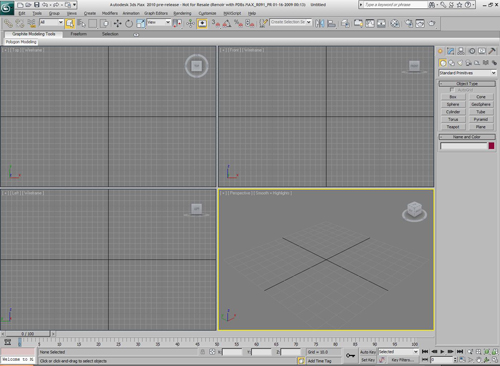Switch to the Freeform ribbon tab
This screenshot has height=366, width=500.
[x=79, y=34]
